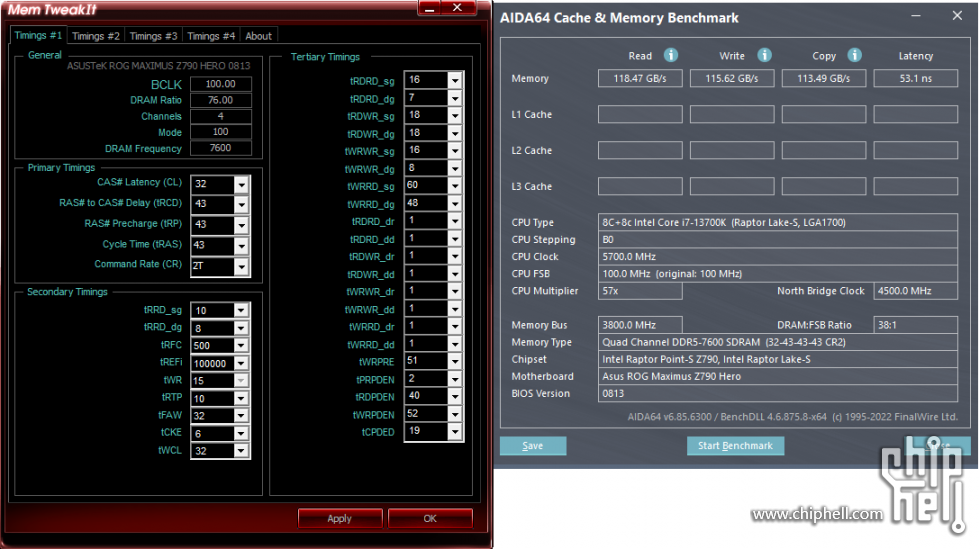This screenshot has width=979, height=549.
Task: Open the Timings #4 tab
Action: tap(211, 36)
